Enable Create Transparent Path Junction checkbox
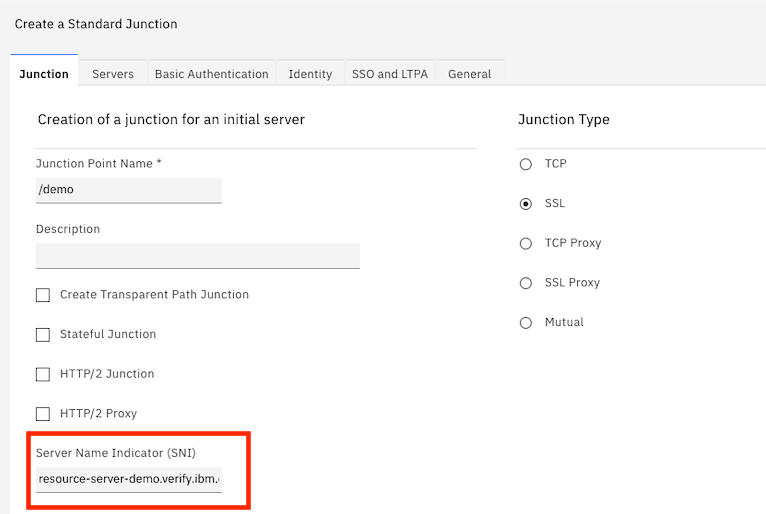This screenshot has width=766, height=514. click(x=43, y=295)
